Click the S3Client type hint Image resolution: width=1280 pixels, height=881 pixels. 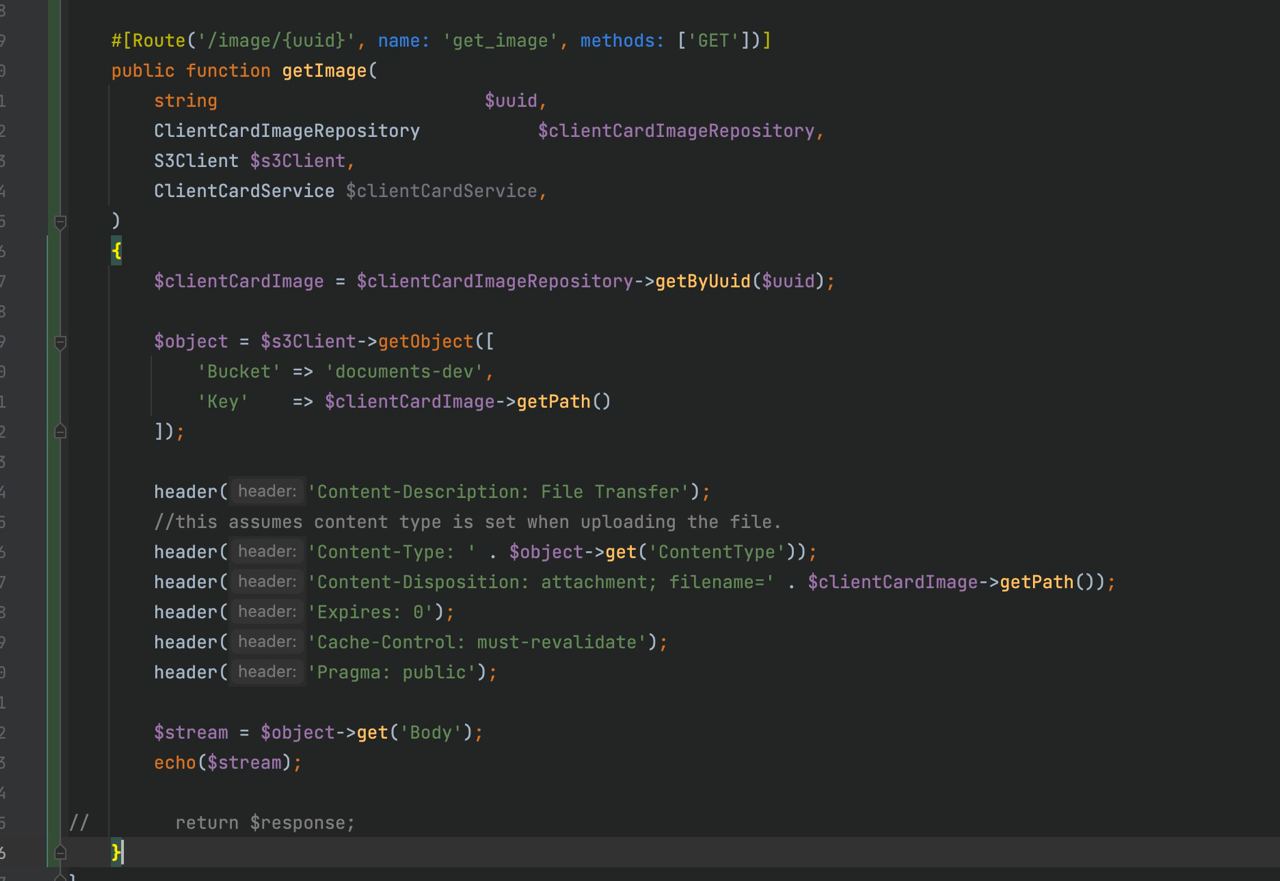196,161
